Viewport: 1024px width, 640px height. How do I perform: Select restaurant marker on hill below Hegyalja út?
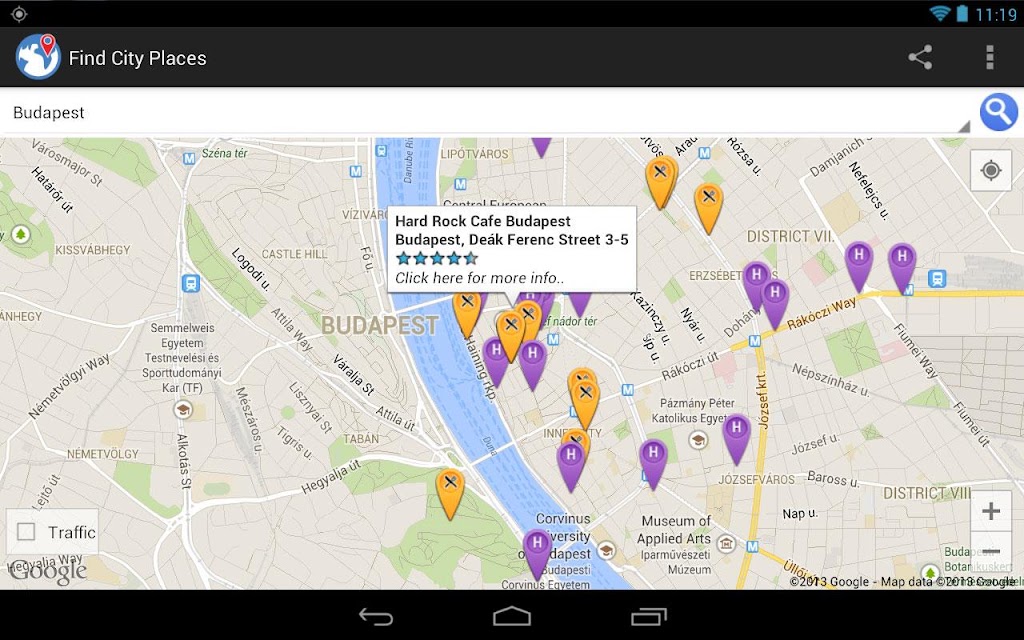click(450, 494)
